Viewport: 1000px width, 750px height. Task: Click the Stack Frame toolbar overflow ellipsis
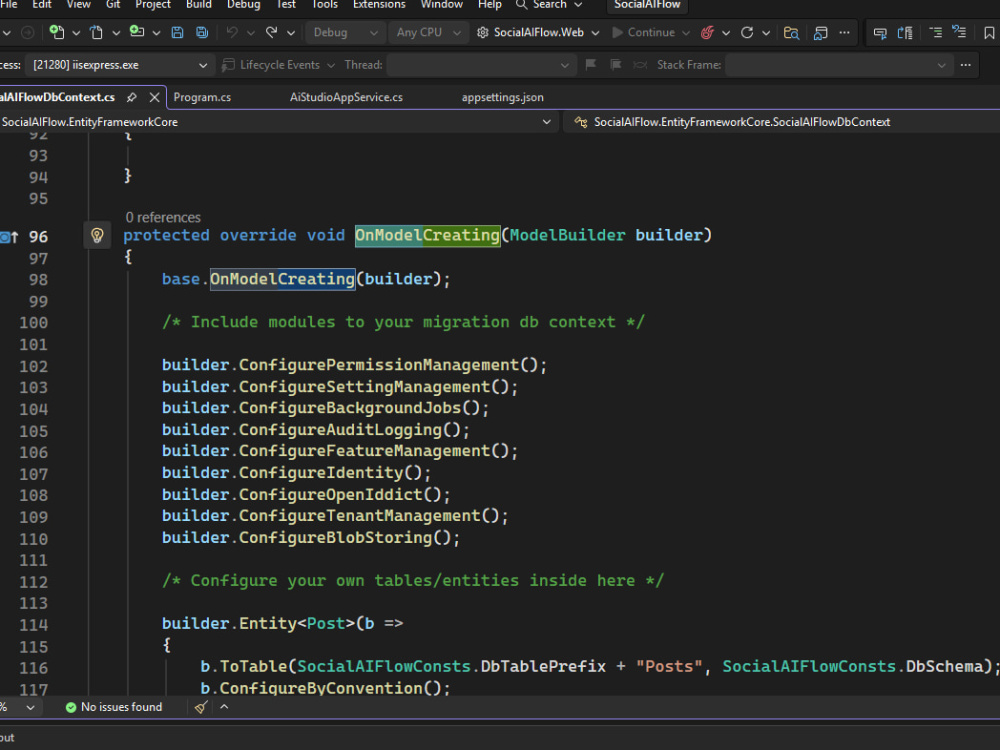coord(966,65)
